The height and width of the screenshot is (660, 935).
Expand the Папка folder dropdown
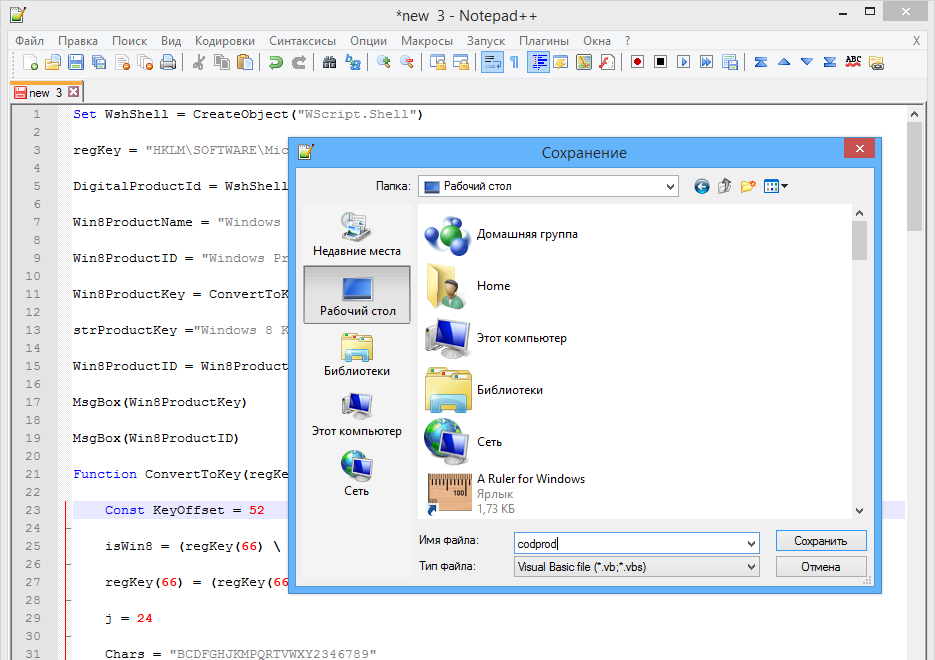pyautogui.click(x=670, y=187)
